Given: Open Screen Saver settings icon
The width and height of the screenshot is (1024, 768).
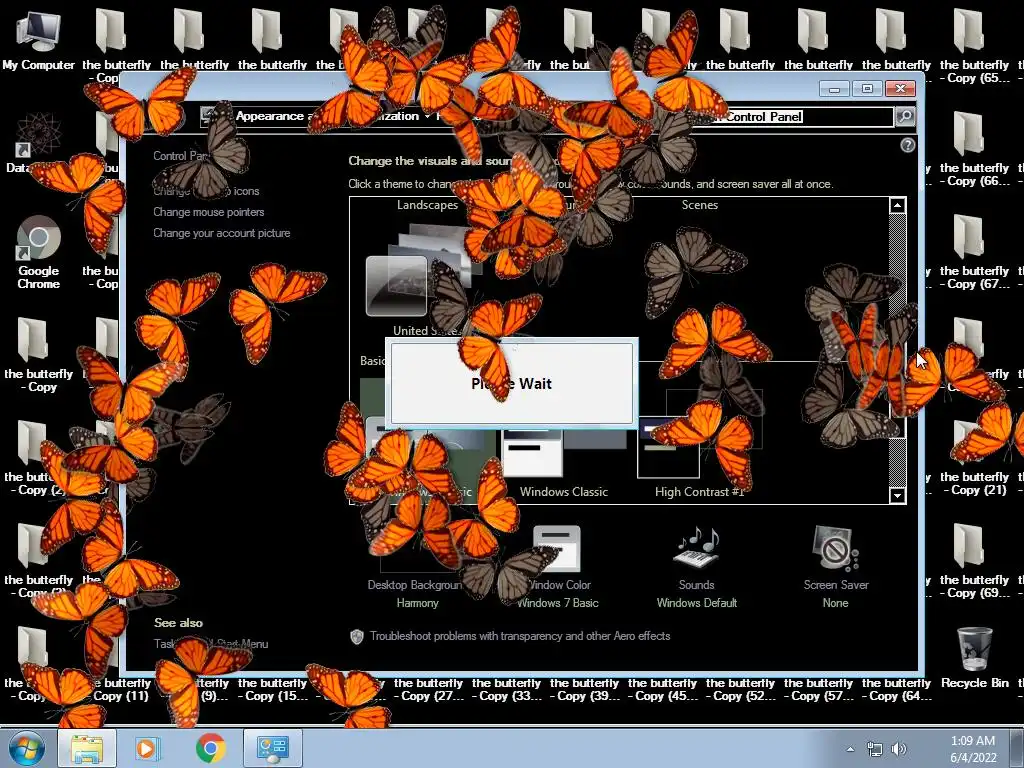Looking at the screenshot, I should click(836, 547).
